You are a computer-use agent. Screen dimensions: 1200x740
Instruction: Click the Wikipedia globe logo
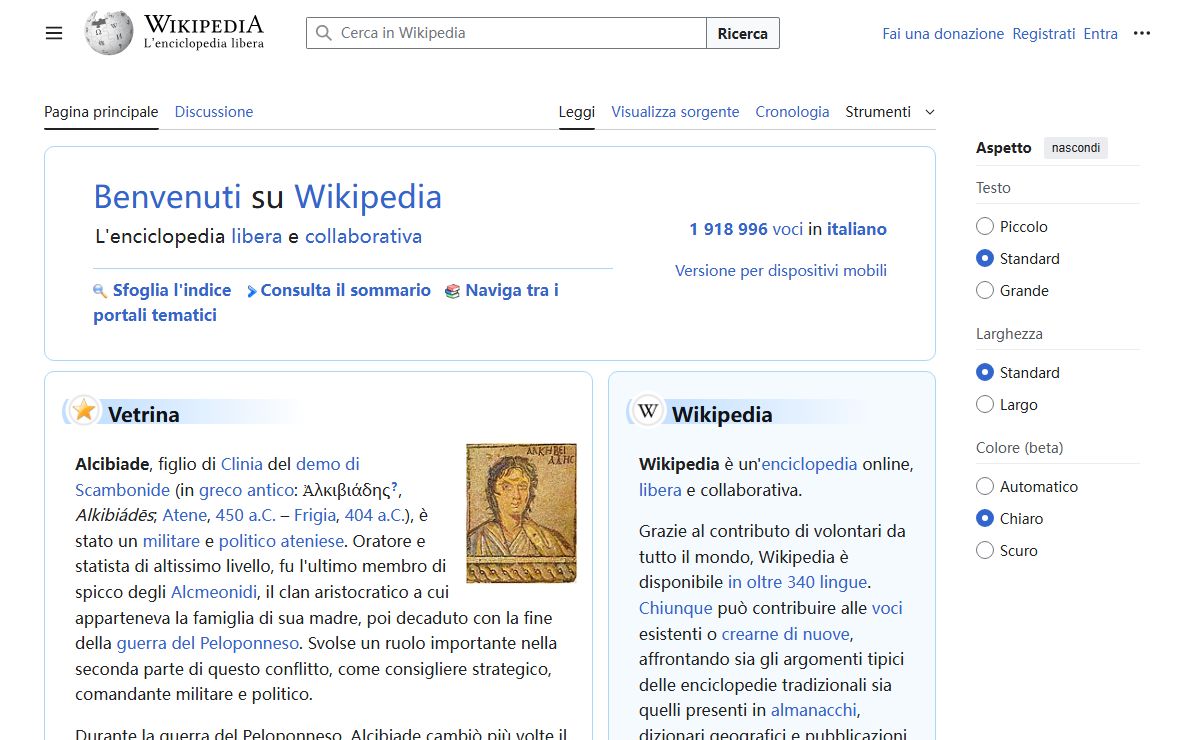tap(109, 33)
